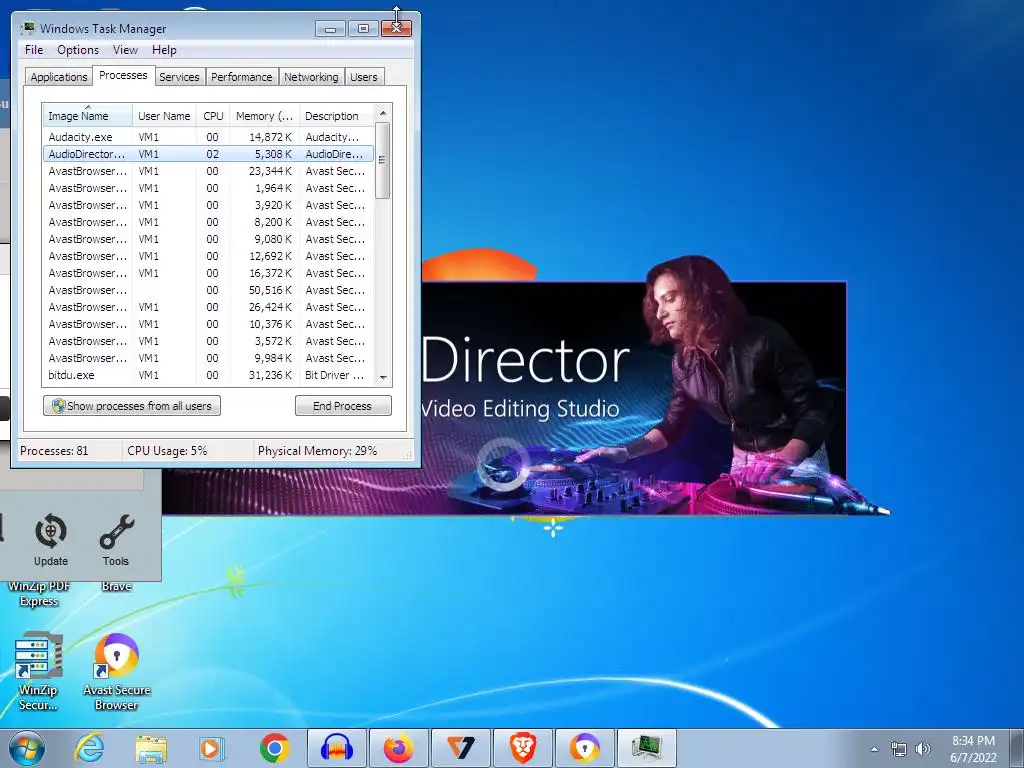
Task: Open the Help menu
Action: point(164,50)
